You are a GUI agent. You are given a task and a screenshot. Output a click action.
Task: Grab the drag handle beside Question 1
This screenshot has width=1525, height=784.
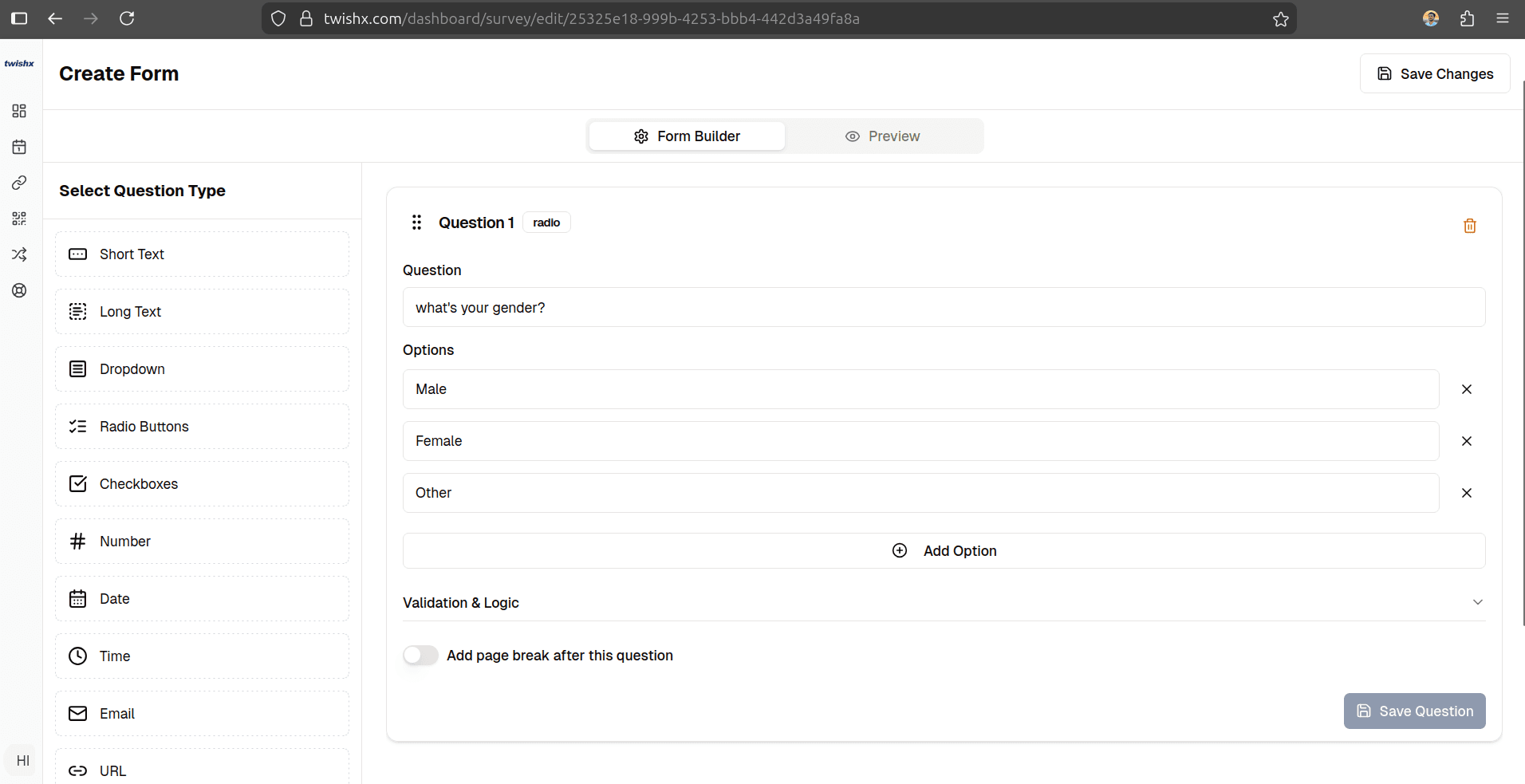(x=416, y=223)
